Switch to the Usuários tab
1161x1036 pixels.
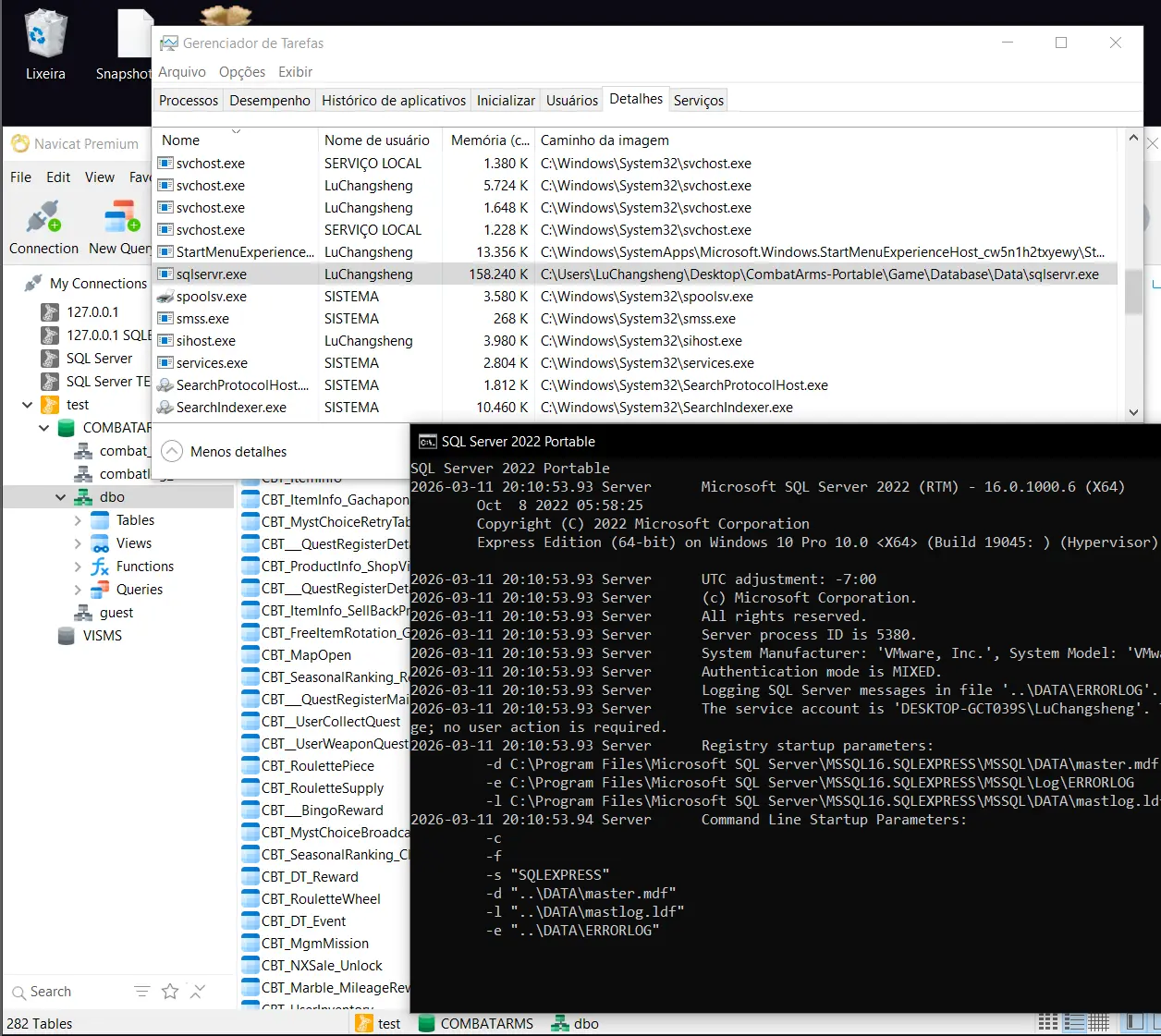tap(572, 100)
